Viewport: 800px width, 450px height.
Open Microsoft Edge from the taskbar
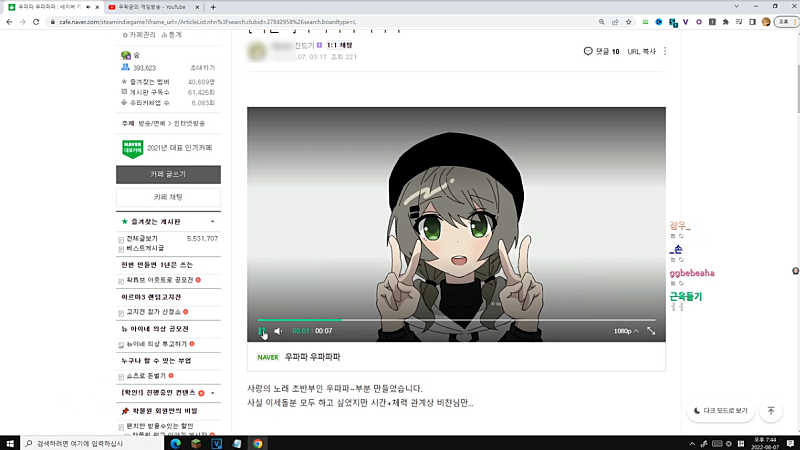(x=176, y=443)
